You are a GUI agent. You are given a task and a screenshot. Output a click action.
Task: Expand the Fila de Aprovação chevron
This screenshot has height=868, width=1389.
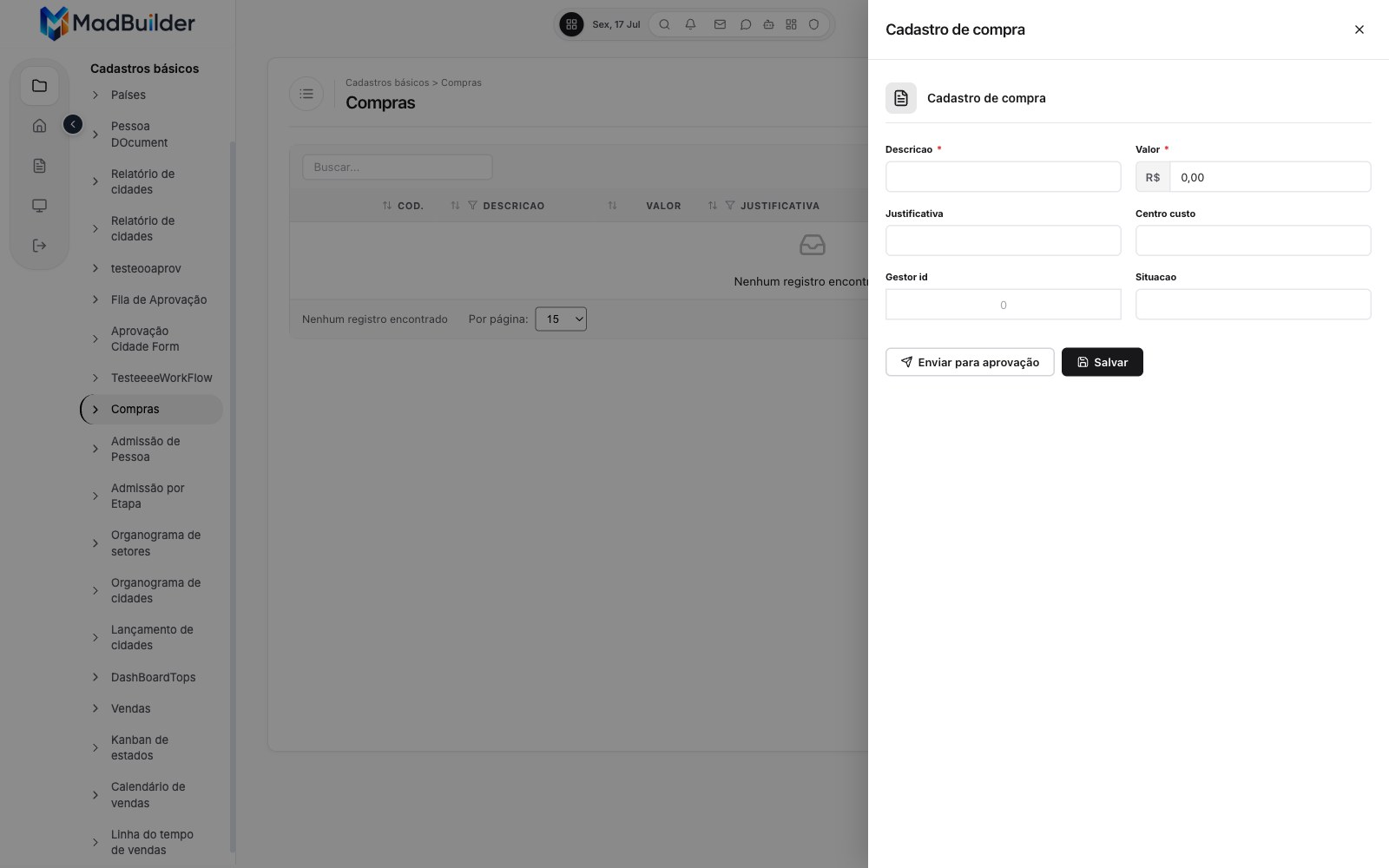coord(95,299)
